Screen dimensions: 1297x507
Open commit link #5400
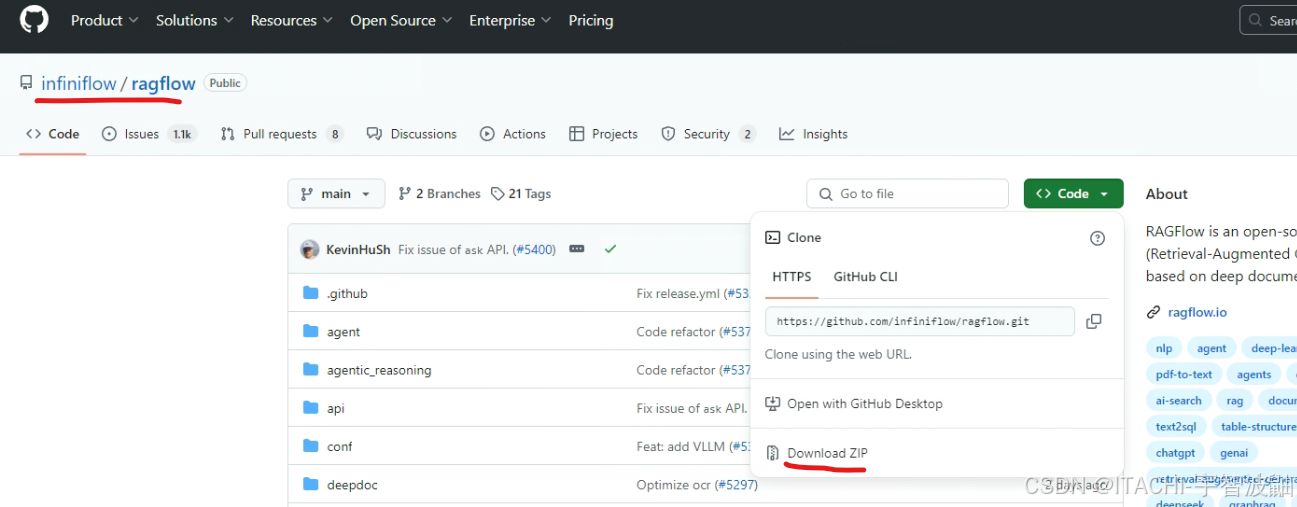(x=536, y=250)
